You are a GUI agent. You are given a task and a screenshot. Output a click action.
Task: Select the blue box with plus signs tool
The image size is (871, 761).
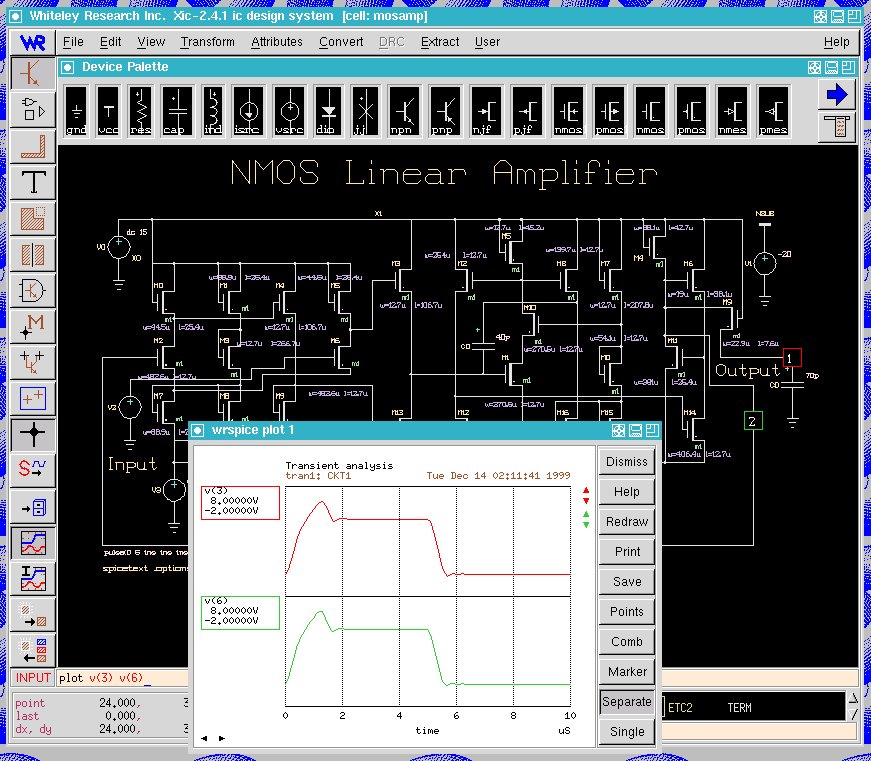(33, 398)
